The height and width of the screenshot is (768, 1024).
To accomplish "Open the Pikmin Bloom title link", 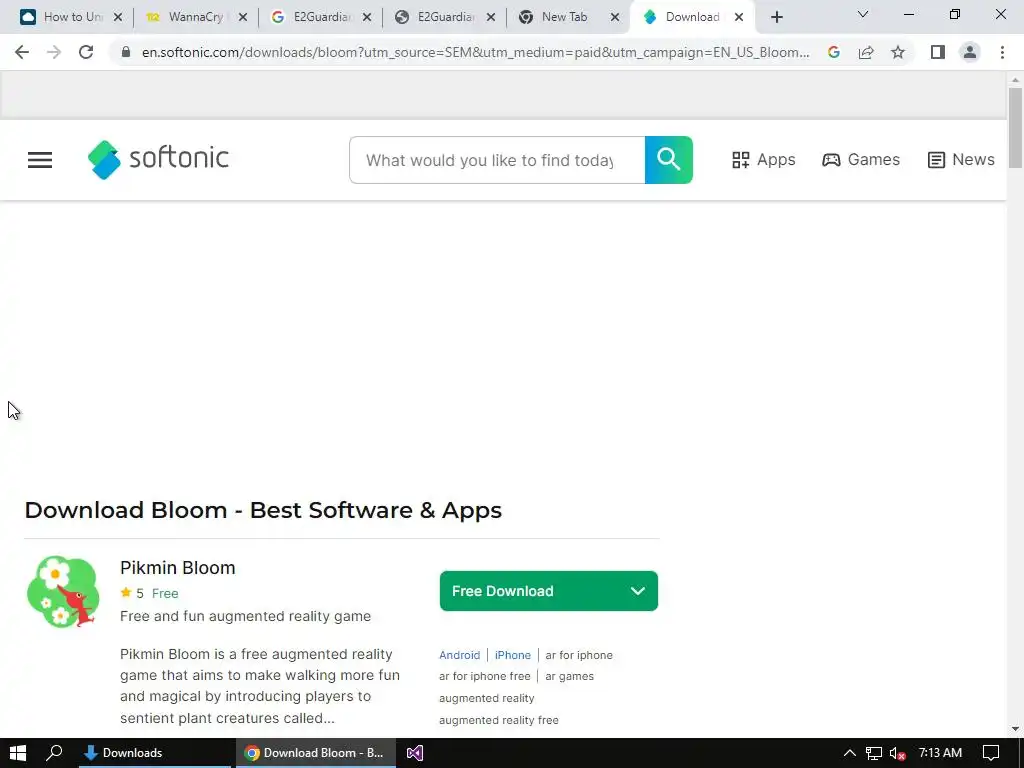I will (178, 568).
